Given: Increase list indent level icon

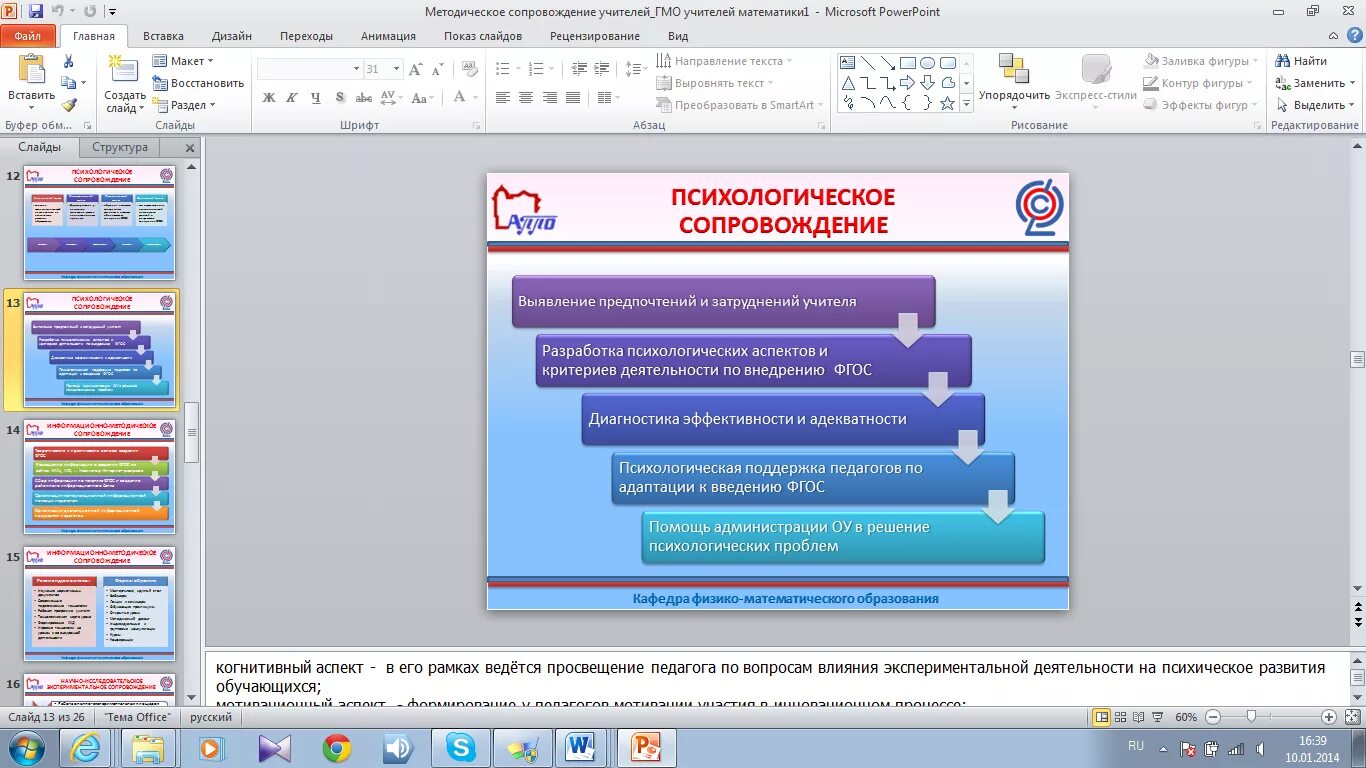Looking at the screenshot, I should [x=601, y=69].
